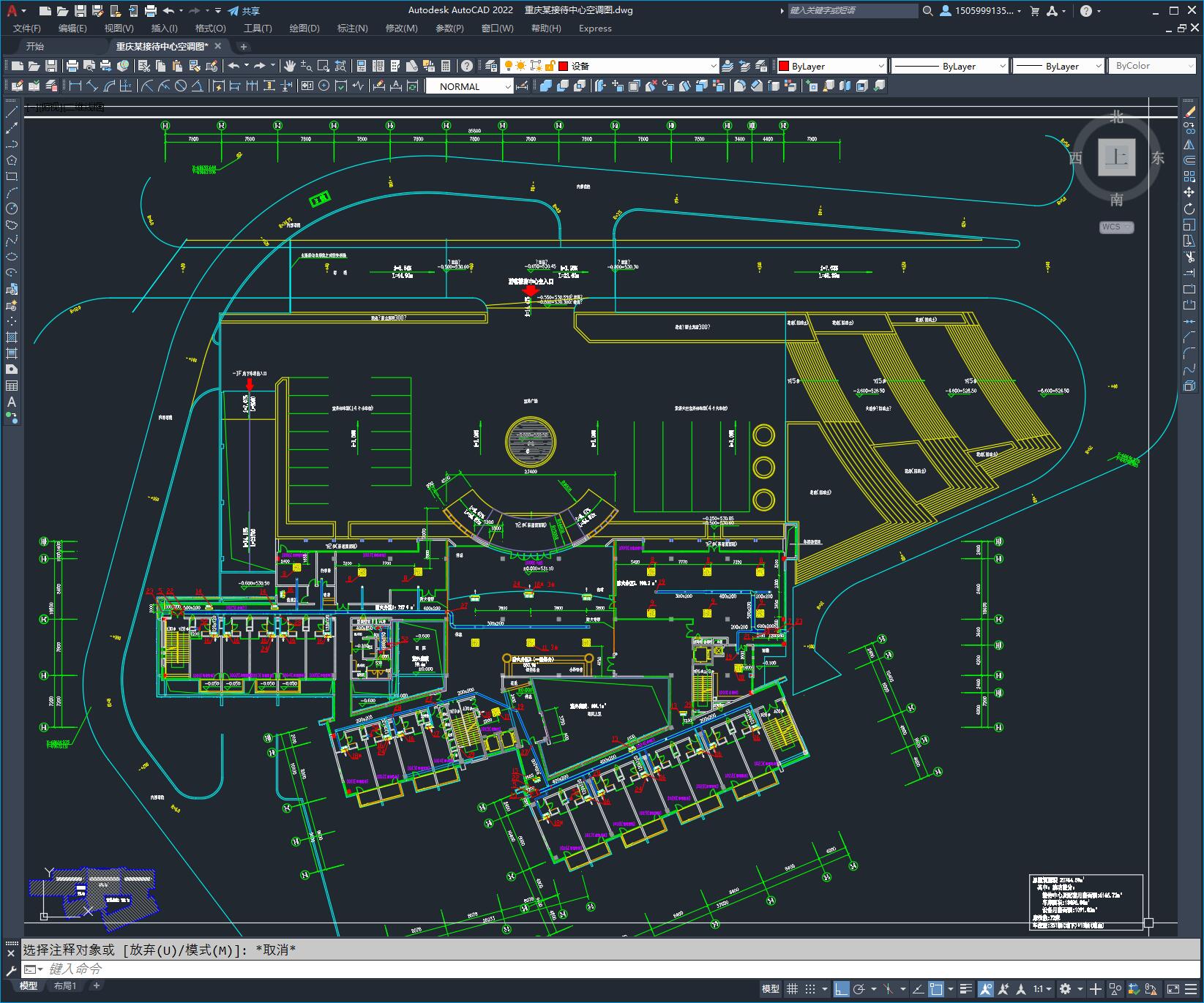The width and height of the screenshot is (1204, 1003).
Task: Open the Help question mark icon
Action: click(x=467, y=66)
